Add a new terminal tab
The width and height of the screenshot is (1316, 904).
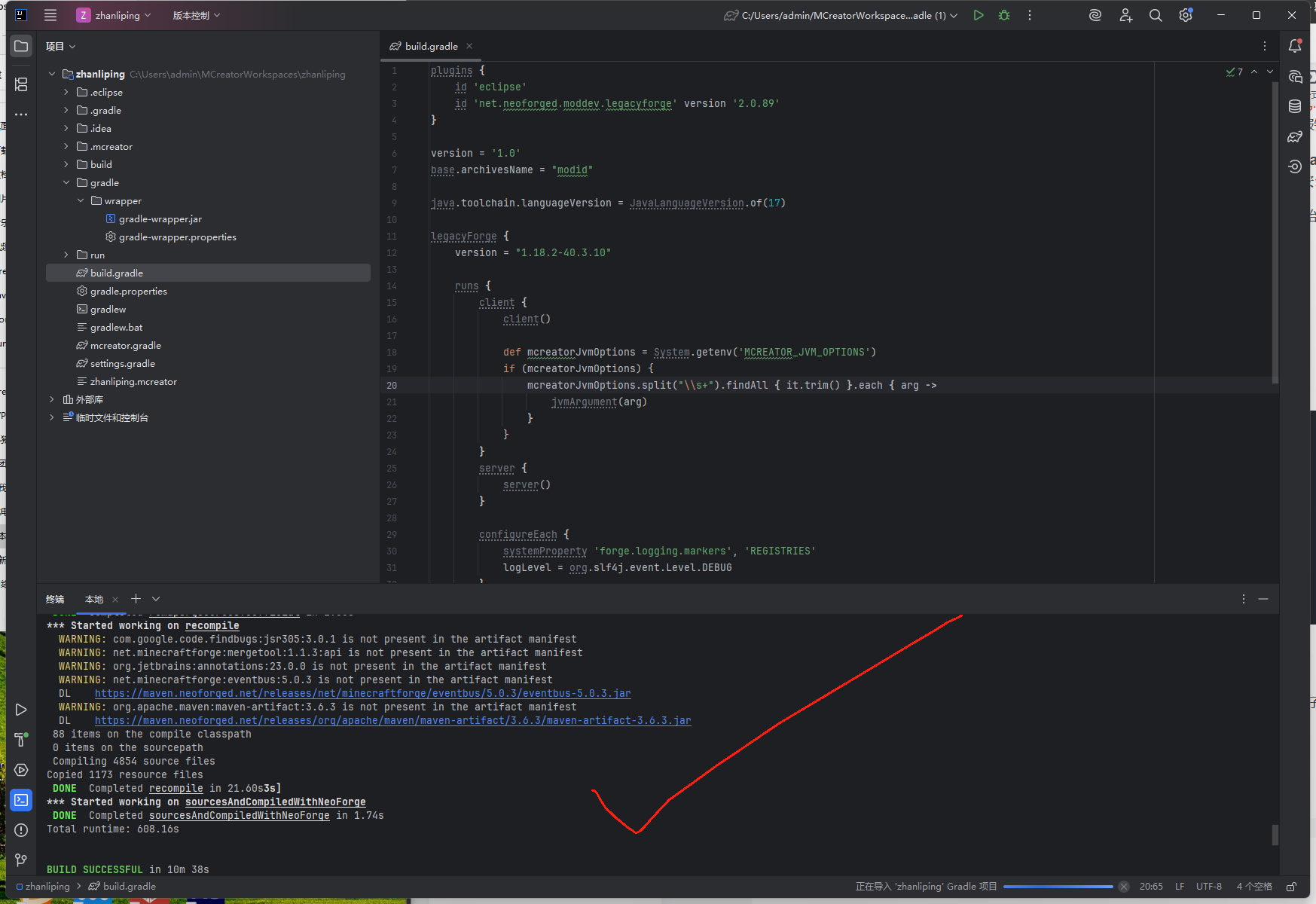coord(136,599)
